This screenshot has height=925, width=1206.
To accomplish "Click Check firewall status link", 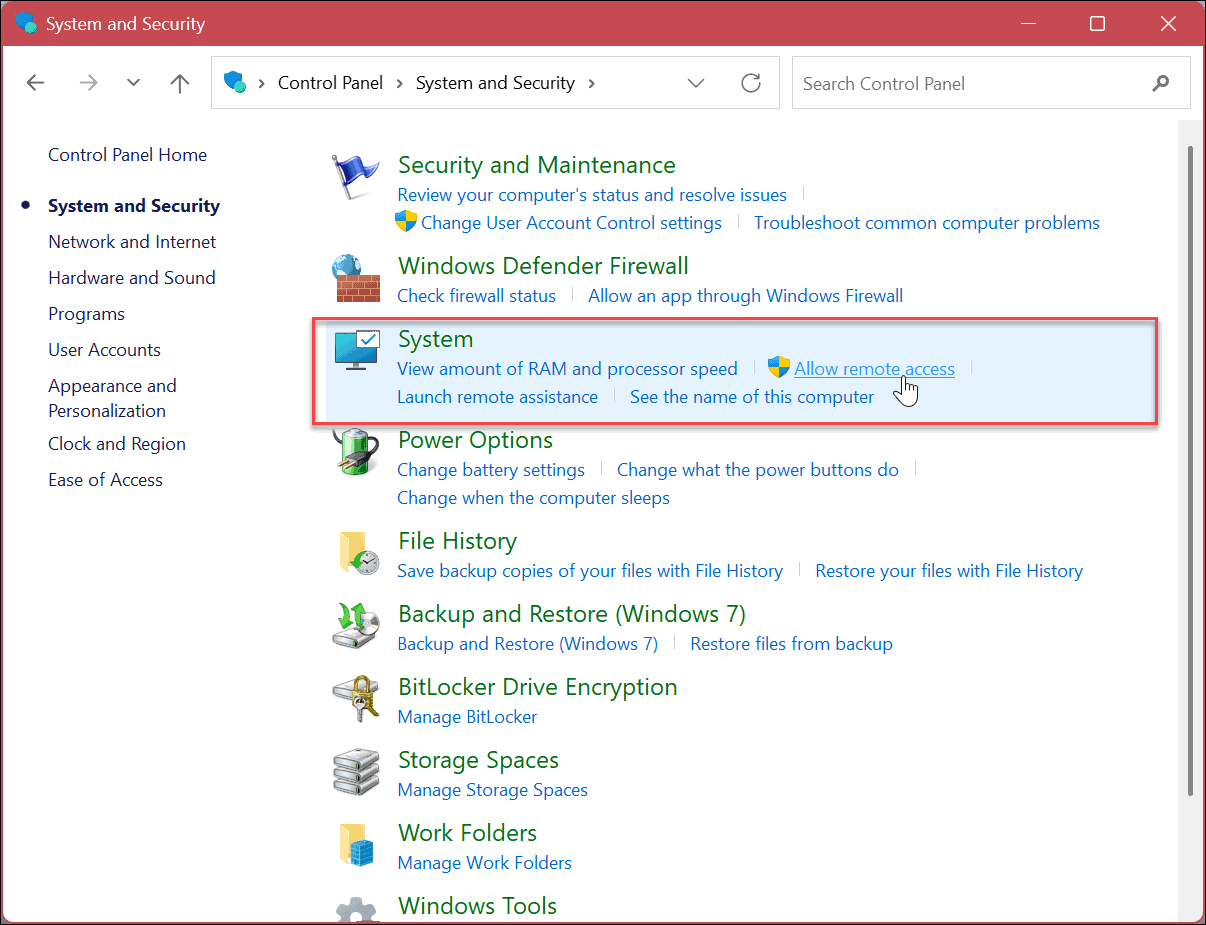I will point(476,296).
